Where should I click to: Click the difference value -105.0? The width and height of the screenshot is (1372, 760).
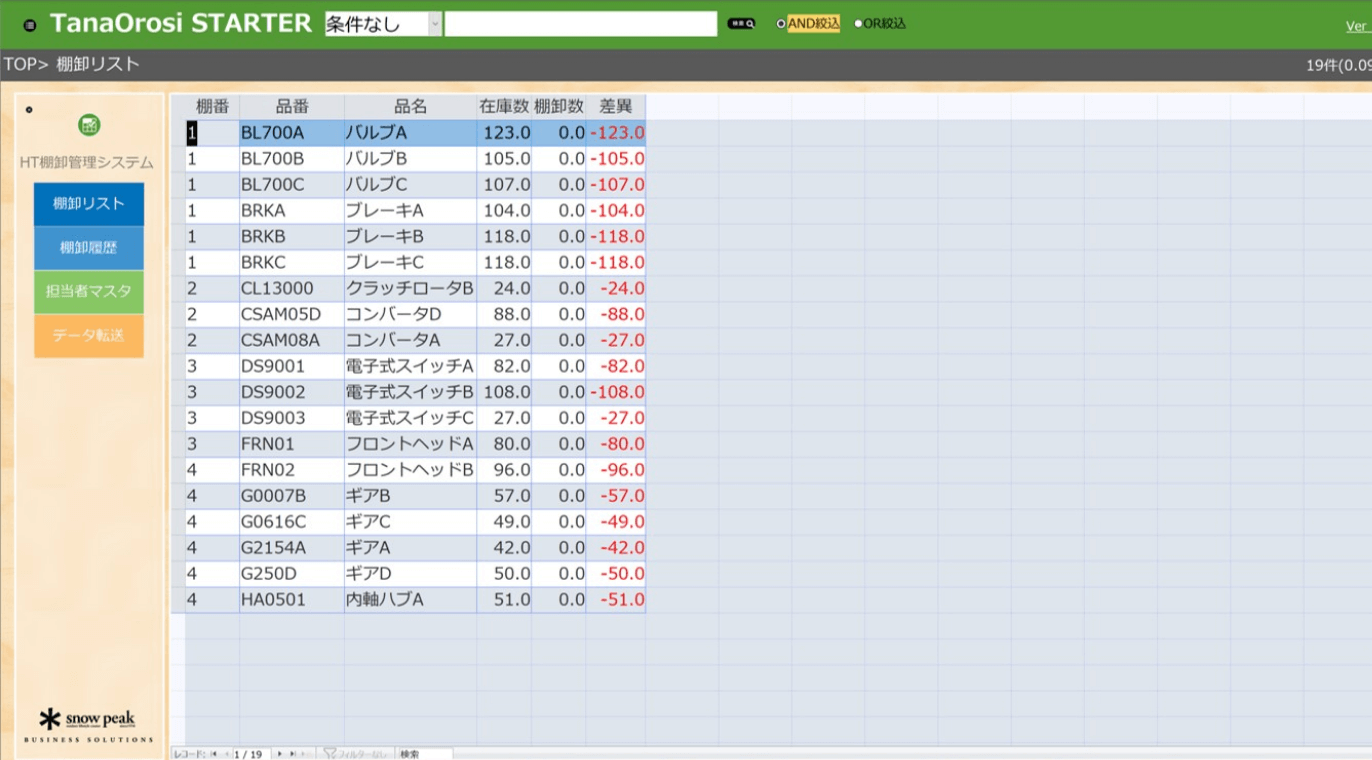pos(615,159)
